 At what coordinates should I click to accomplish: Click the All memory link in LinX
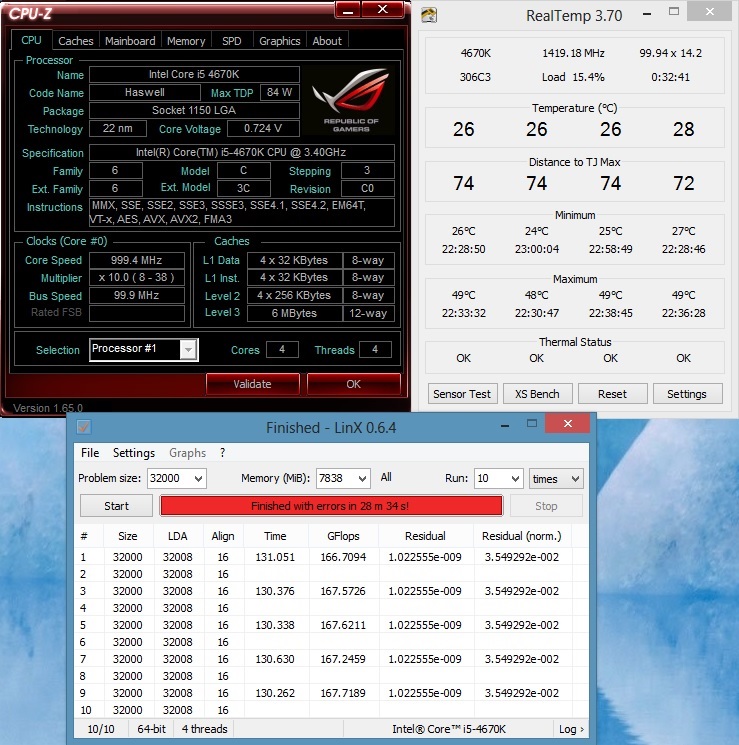point(386,477)
